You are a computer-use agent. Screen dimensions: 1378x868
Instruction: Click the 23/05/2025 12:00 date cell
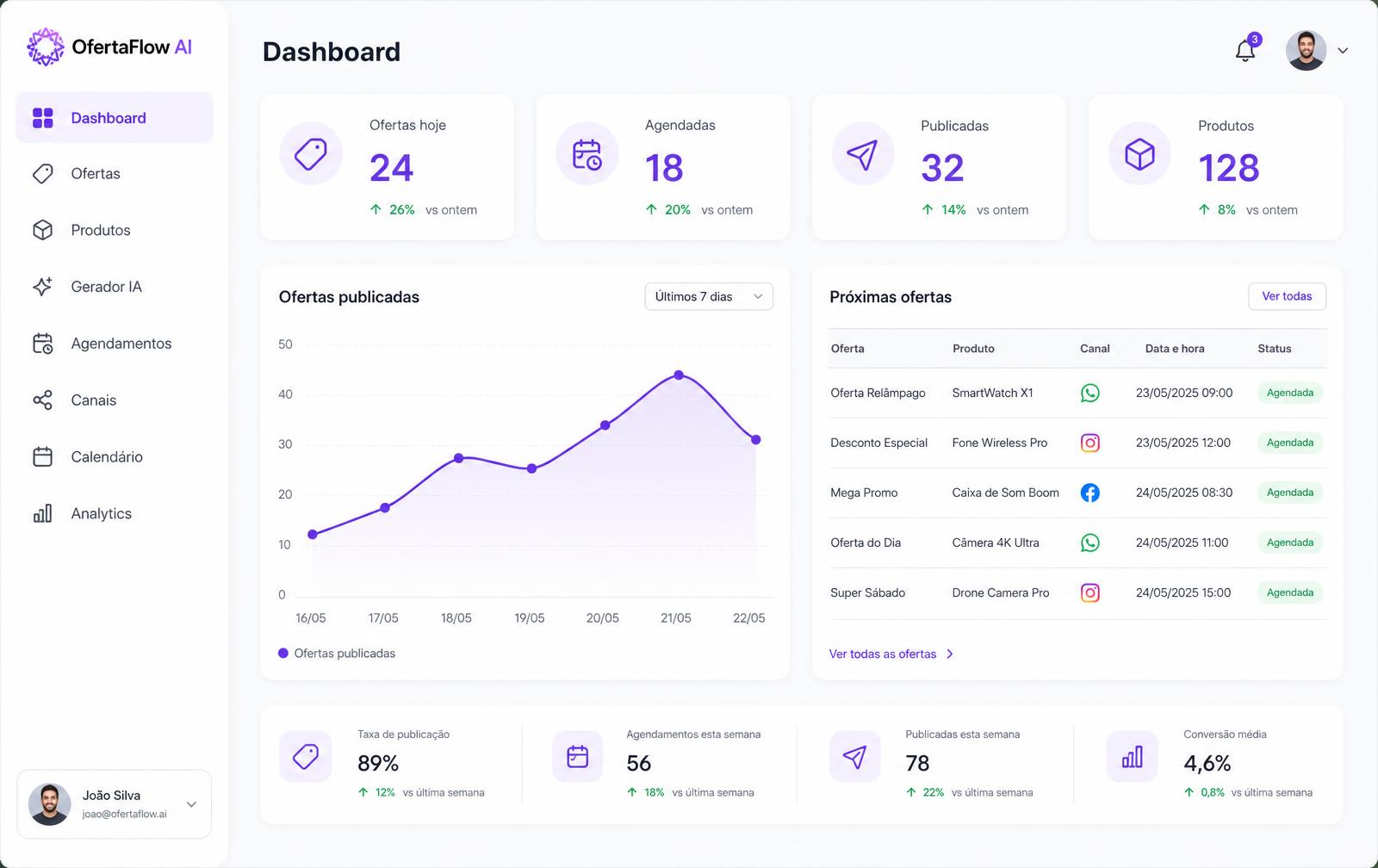pyautogui.click(x=1183, y=443)
